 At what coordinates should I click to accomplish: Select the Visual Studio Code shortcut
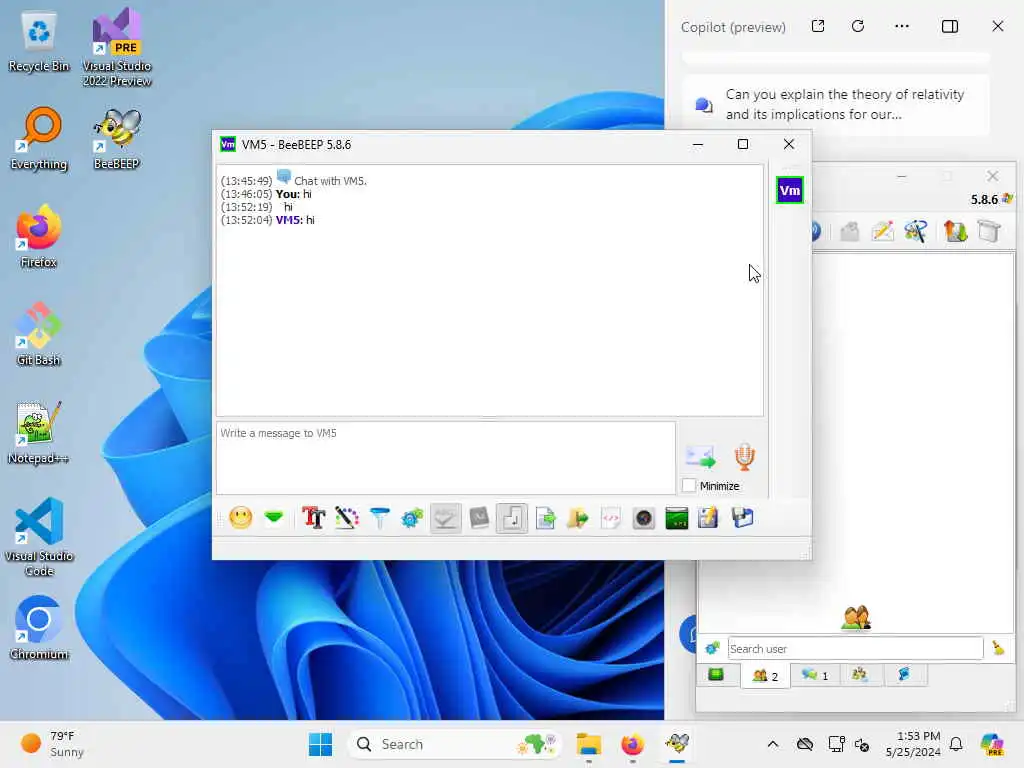39,537
